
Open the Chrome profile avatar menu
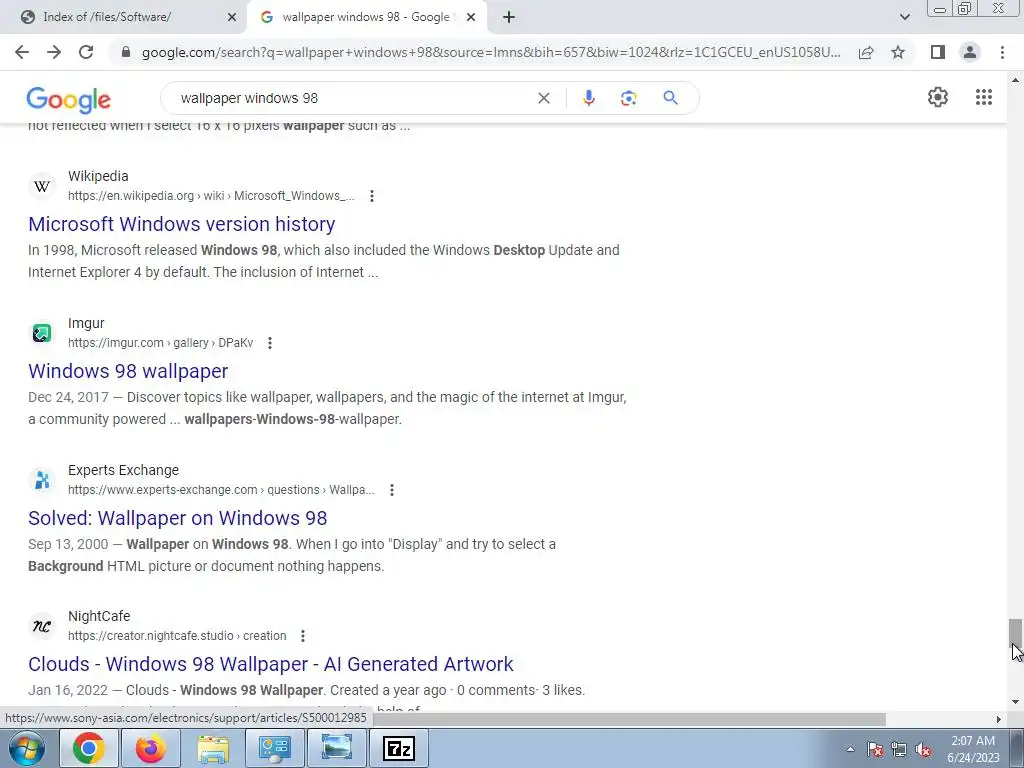(970, 52)
